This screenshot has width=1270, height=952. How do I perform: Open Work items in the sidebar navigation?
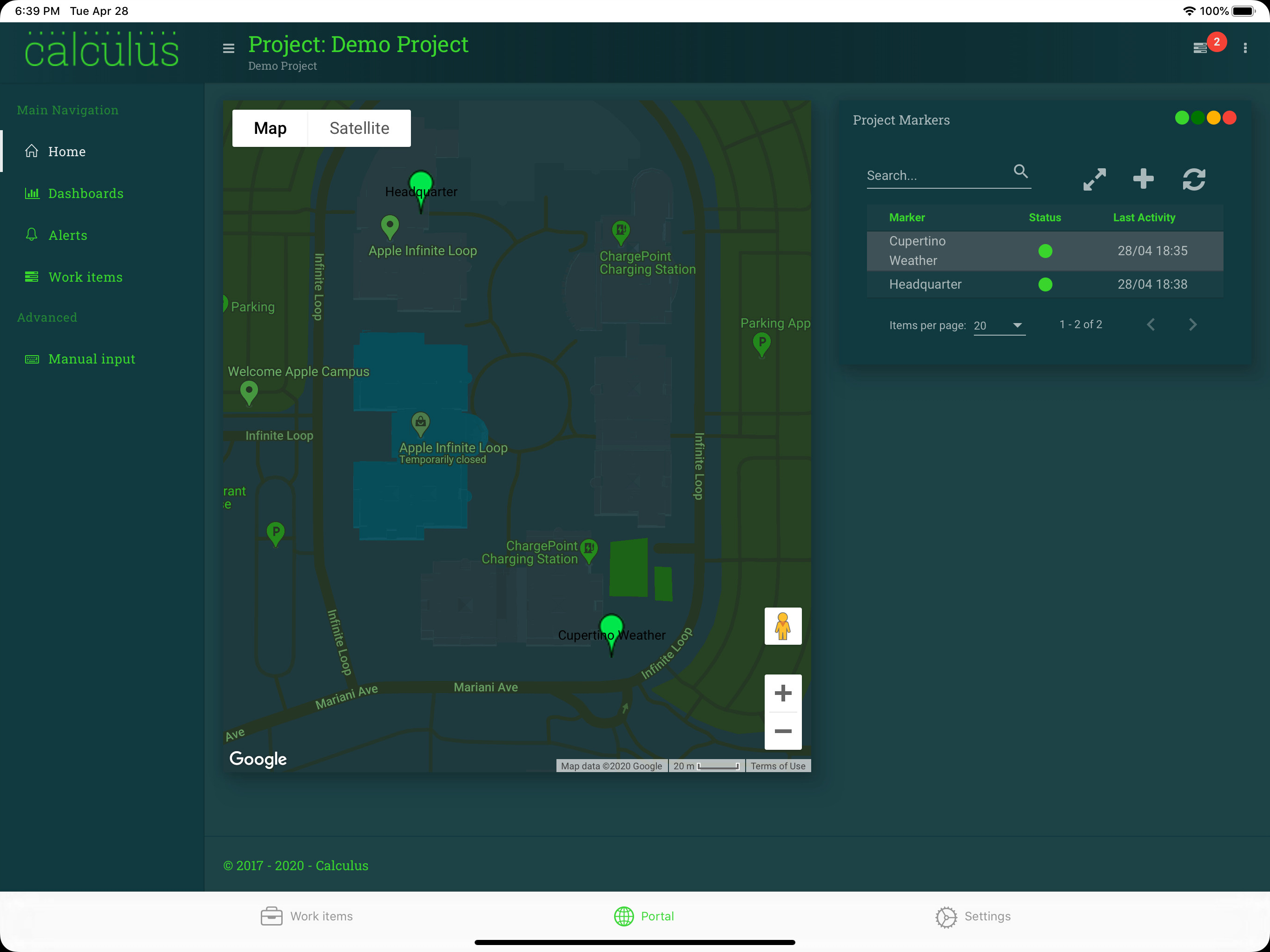point(86,277)
